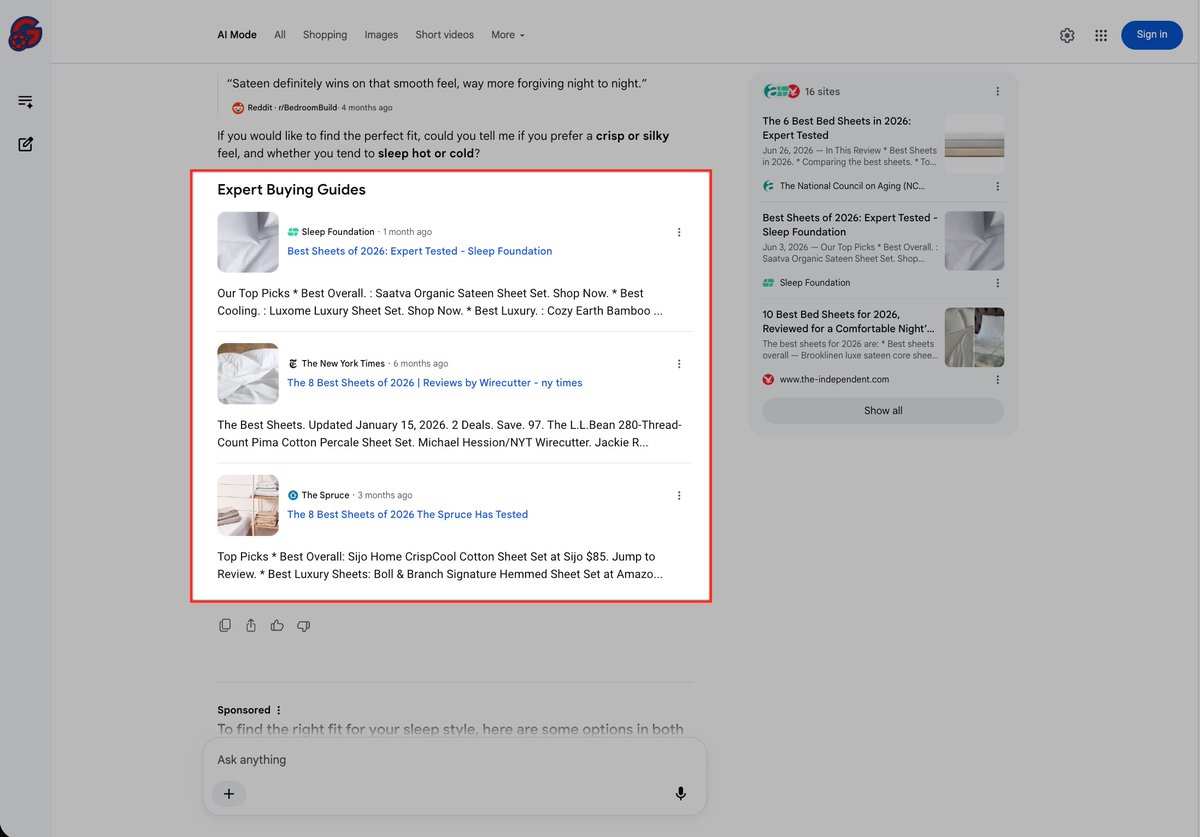Copy the AI response with copy icon
This screenshot has width=1200, height=837.
coord(225,626)
